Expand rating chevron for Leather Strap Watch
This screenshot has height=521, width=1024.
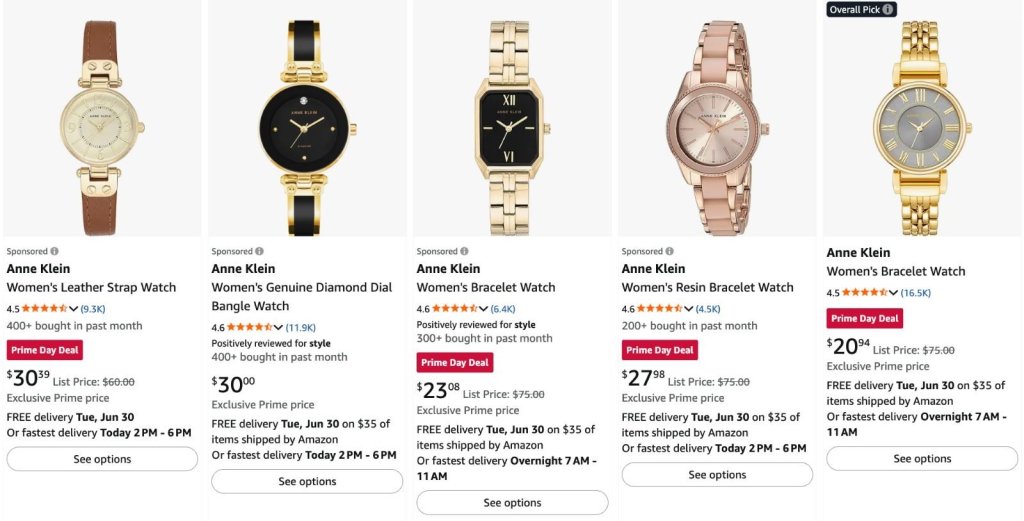(73, 309)
